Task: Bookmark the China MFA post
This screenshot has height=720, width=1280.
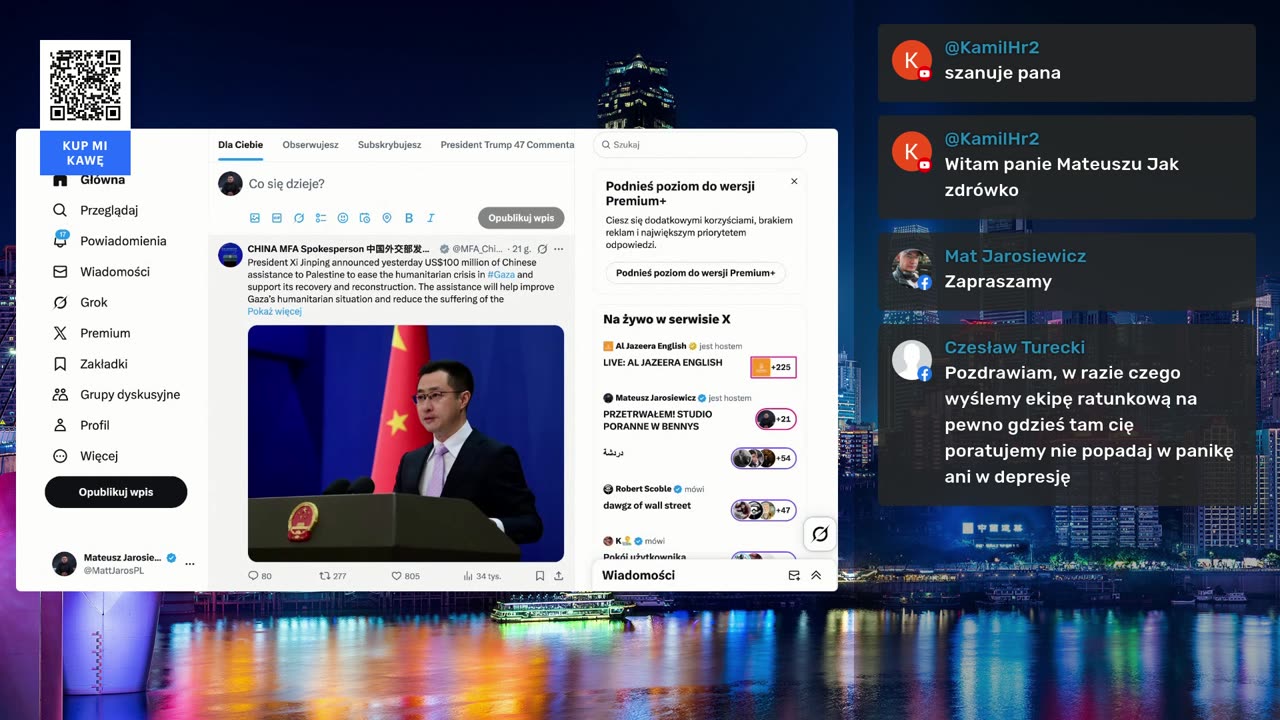Action: [540, 576]
